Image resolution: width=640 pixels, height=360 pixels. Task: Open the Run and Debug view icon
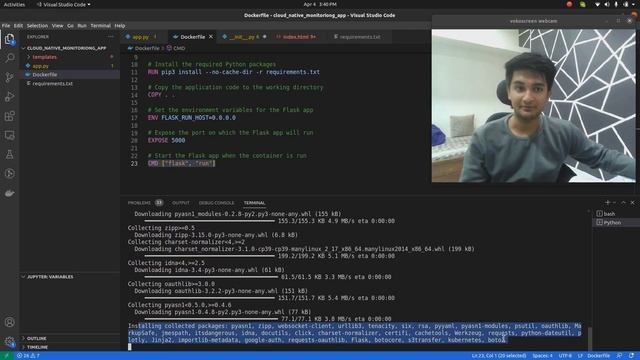(x=9, y=97)
